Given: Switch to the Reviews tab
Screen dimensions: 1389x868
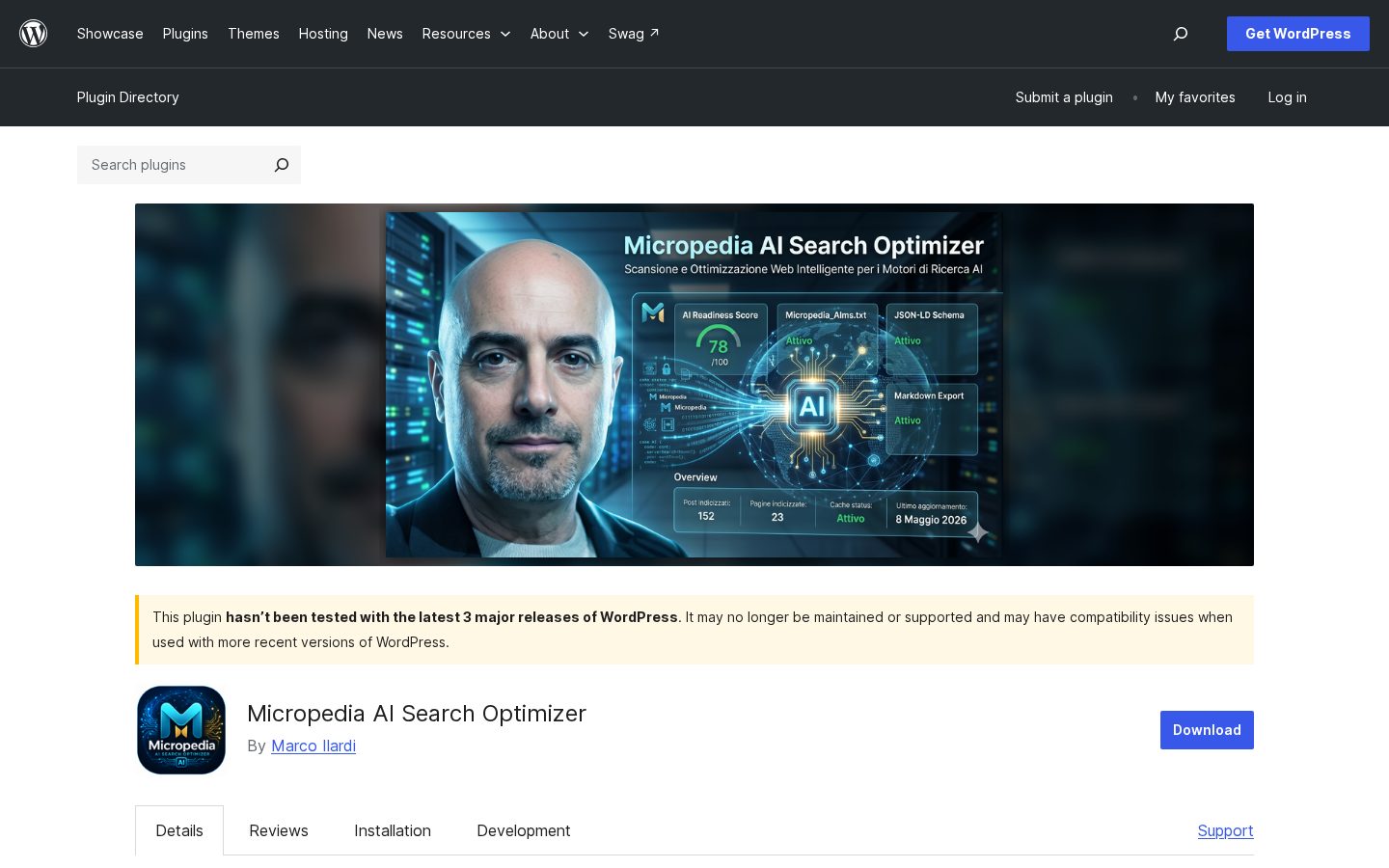Looking at the screenshot, I should coord(279,830).
